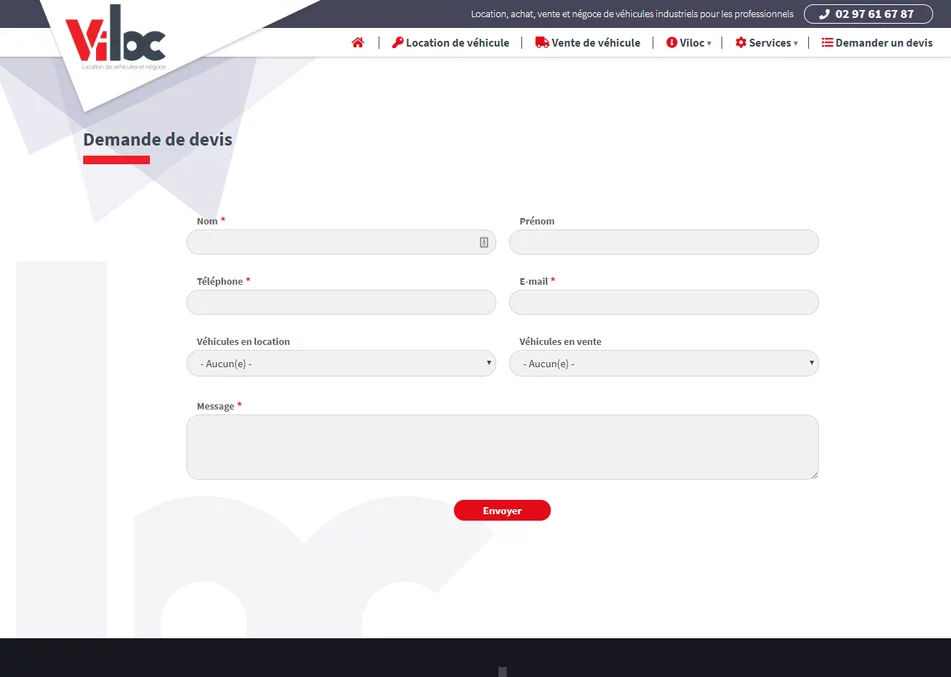The image size is (951, 677).
Task: Click the list icon beside Demander un devis
Action: [x=827, y=43]
